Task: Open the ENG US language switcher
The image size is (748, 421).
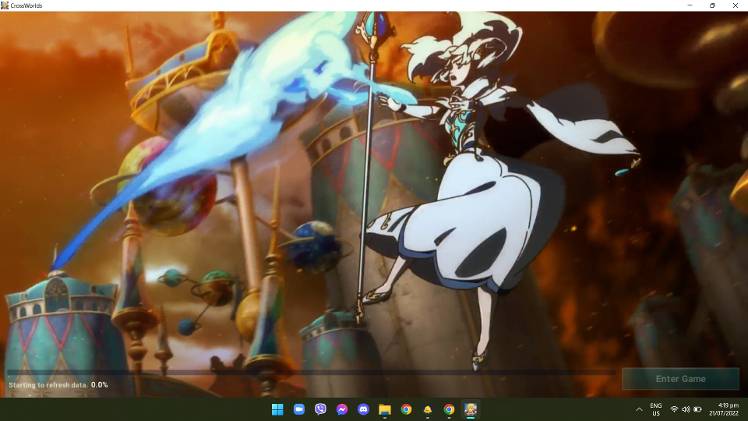Action: pos(656,410)
